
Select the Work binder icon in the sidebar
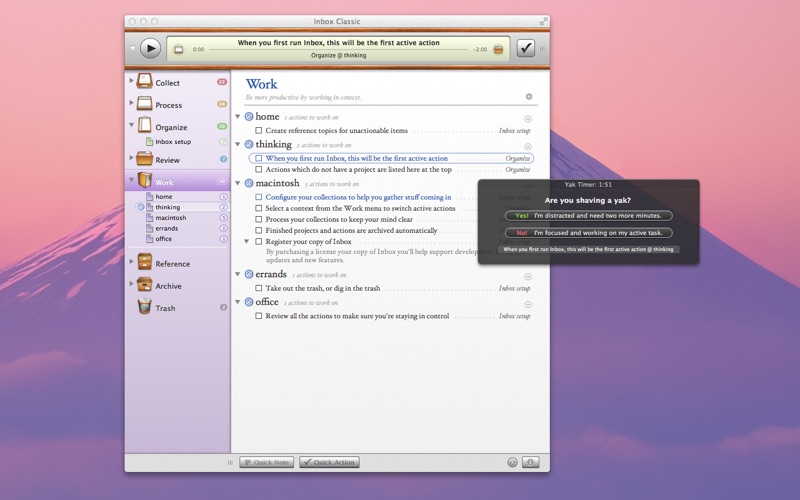pyautogui.click(x=144, y=181)
